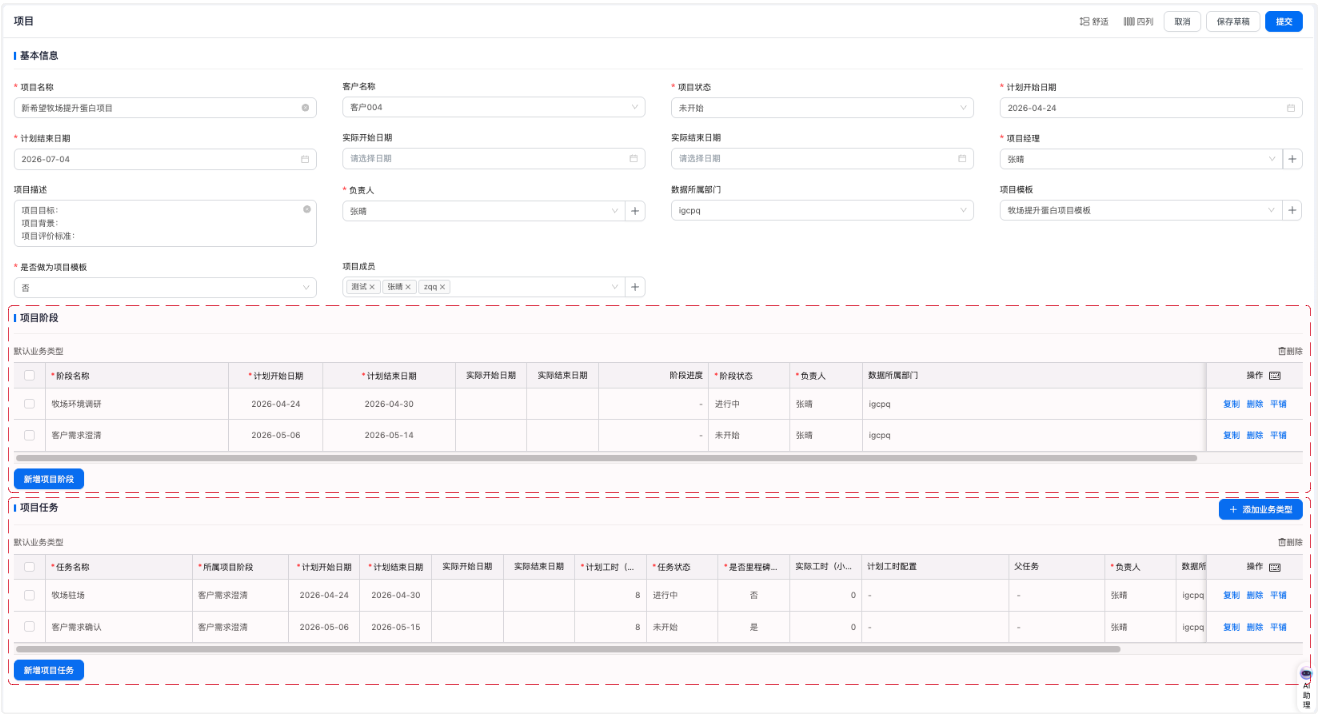Open the 负责人 dropdown showing 张晴
1321x720 pixels.
tap(484, 210)
